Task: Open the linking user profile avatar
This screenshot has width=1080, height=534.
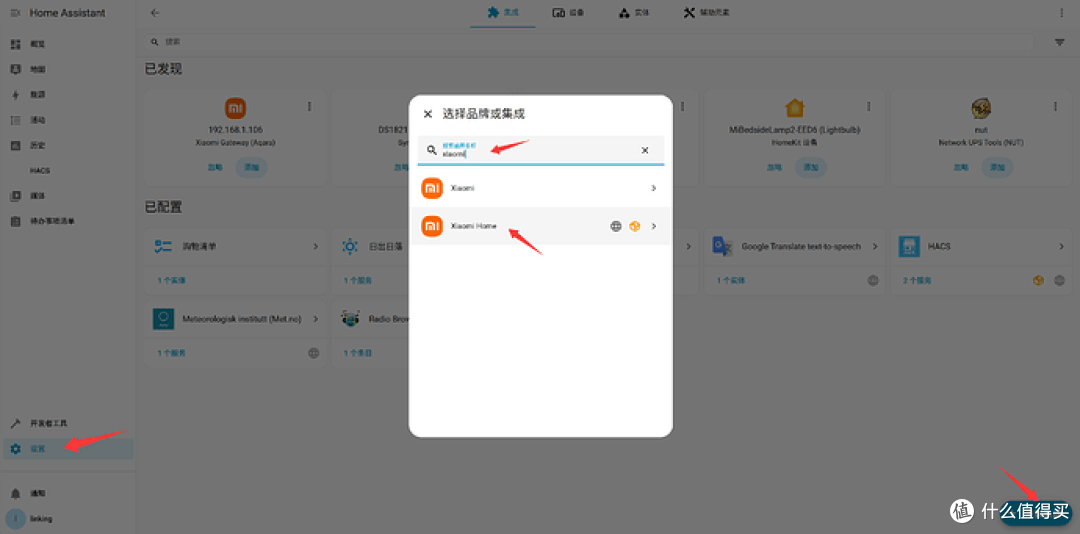Action: [15, 519]
